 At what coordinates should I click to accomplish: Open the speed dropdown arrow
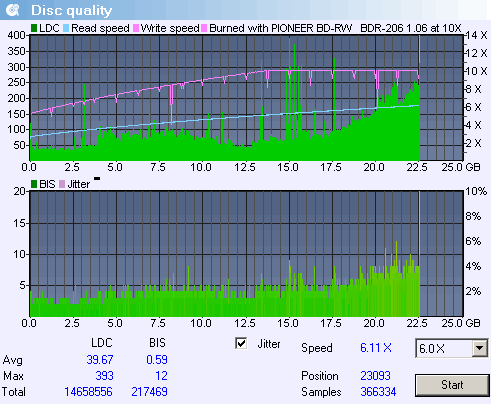[x=480, y=348]
